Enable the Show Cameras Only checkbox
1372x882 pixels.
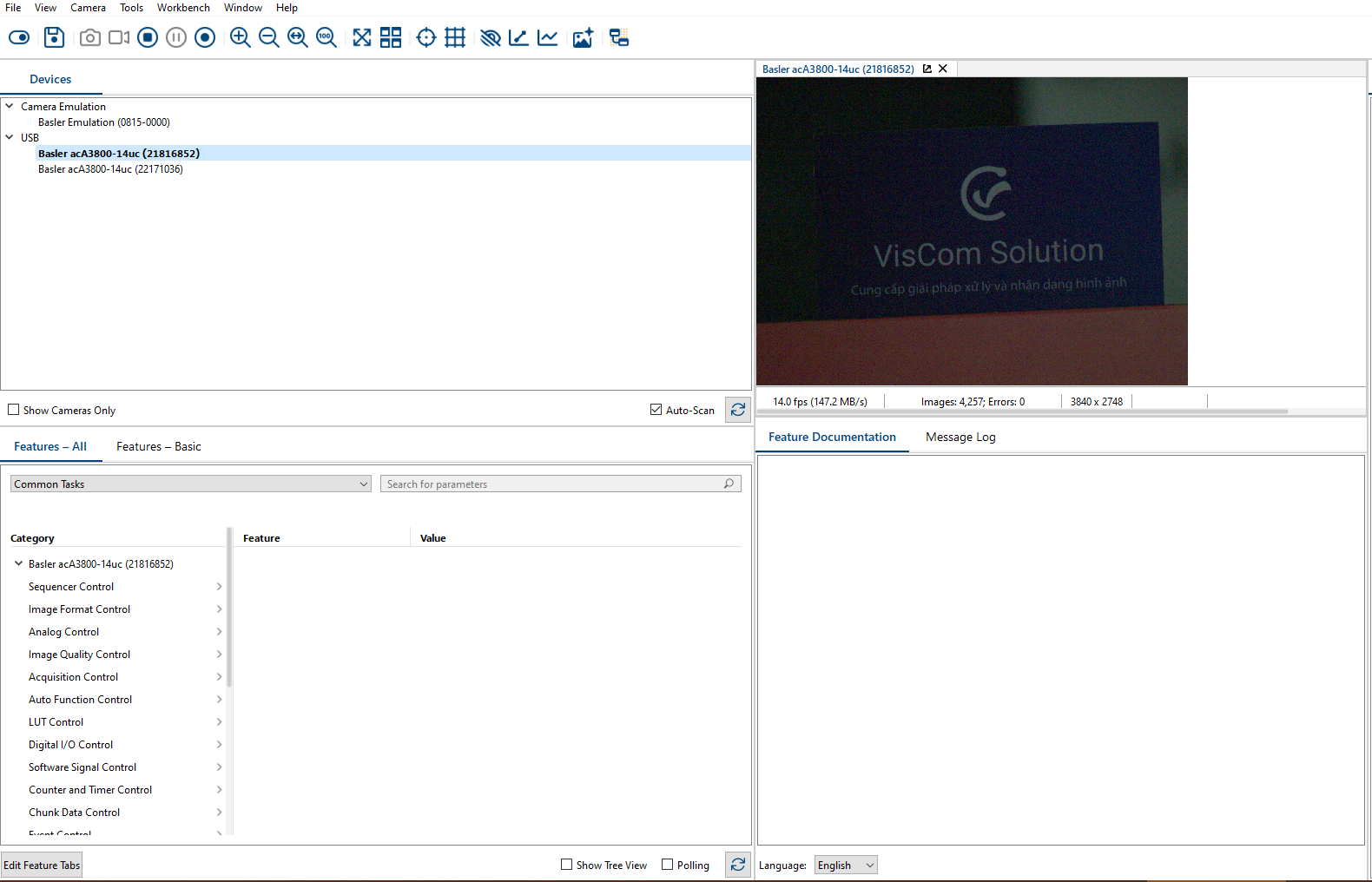[14, 410]
